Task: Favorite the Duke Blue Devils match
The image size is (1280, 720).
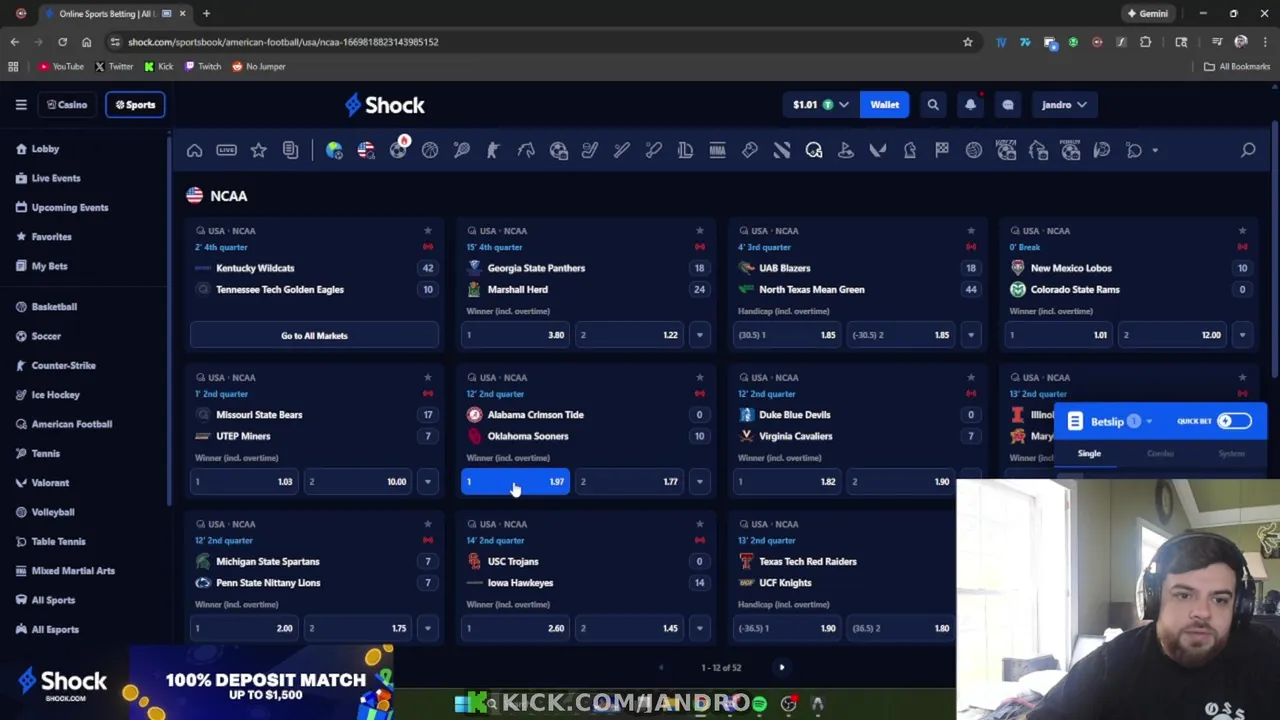Action: tap(970, 377)
